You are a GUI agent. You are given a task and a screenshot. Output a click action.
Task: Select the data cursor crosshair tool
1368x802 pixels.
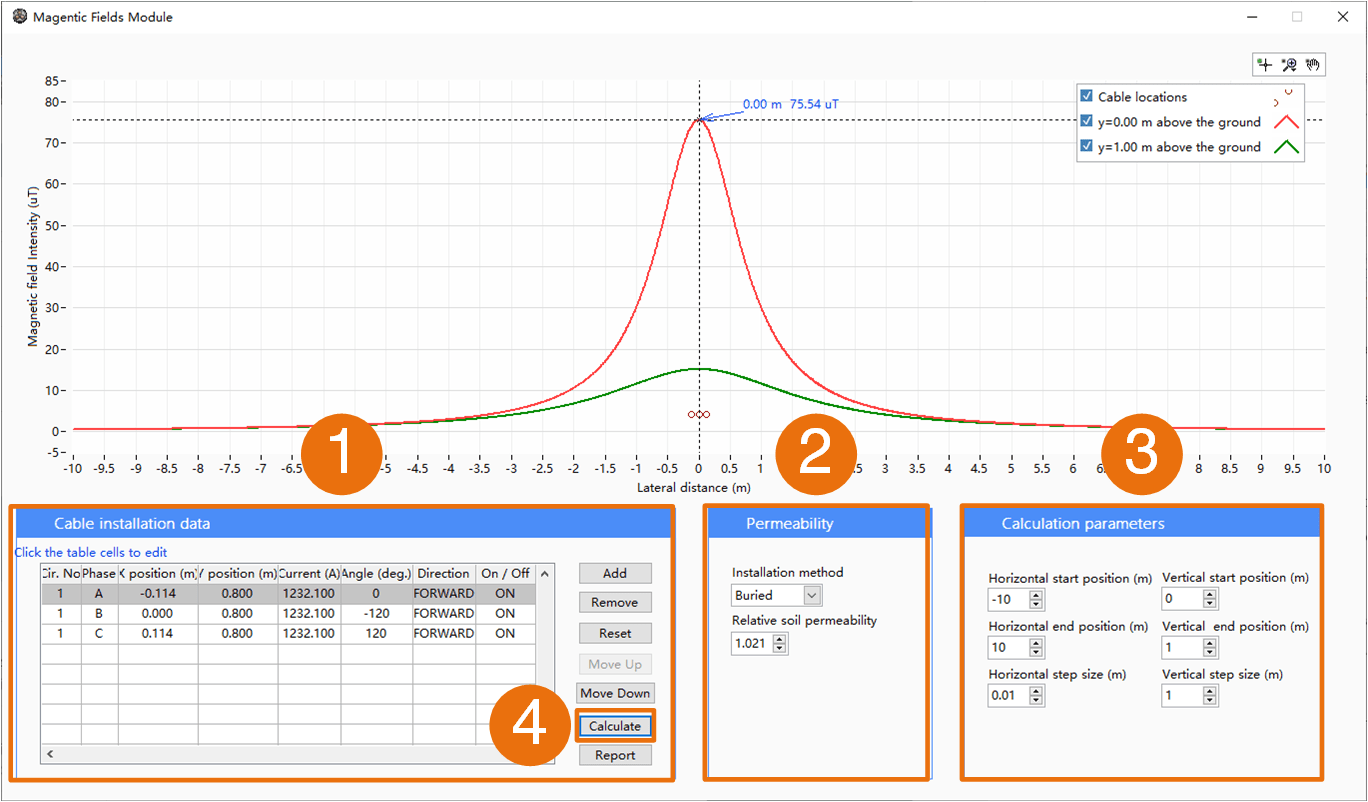click(x=1265, y=65)
